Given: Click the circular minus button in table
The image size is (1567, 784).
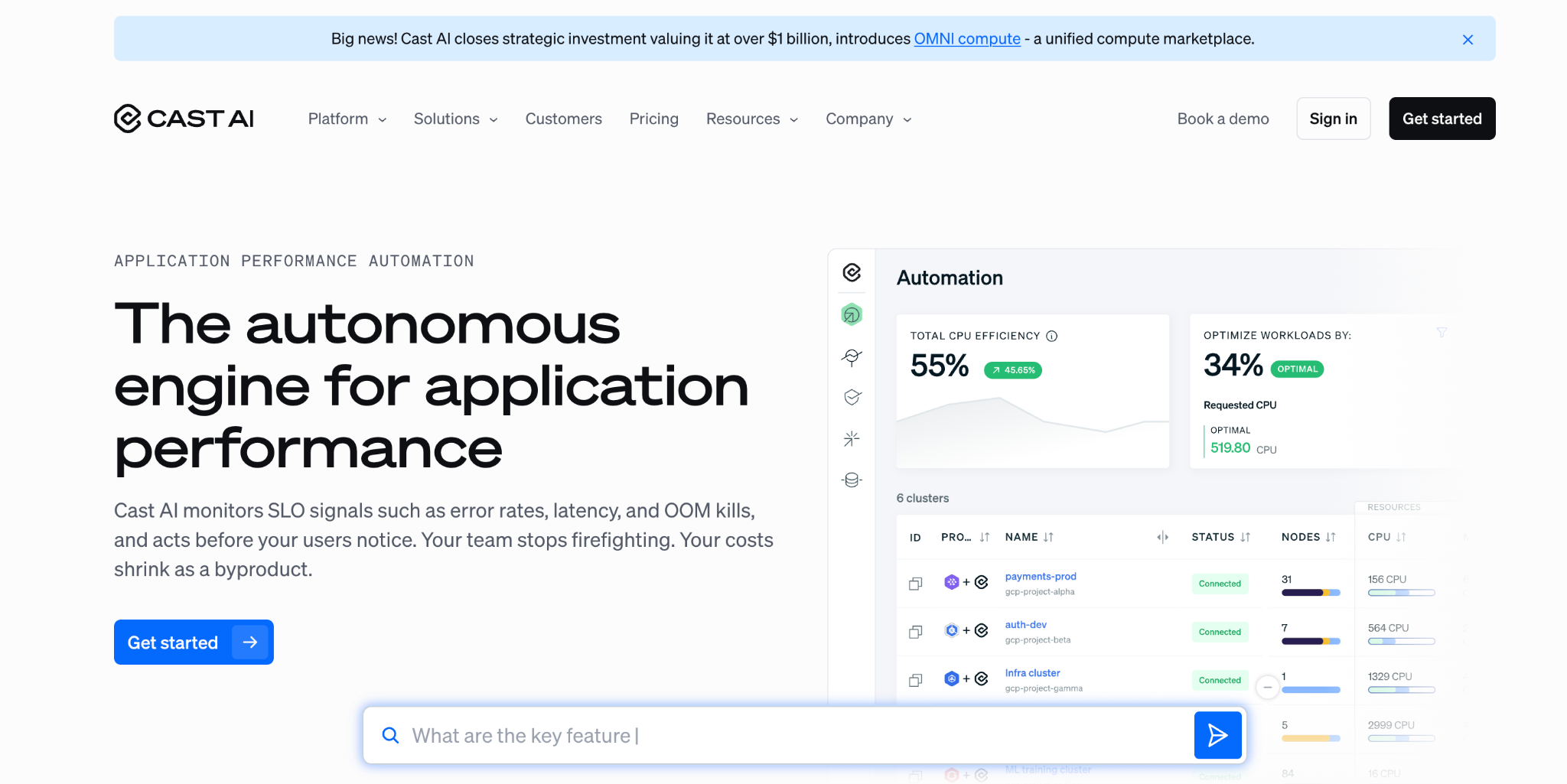Looking at the screenshot, I should click(x=1268, y=687).
